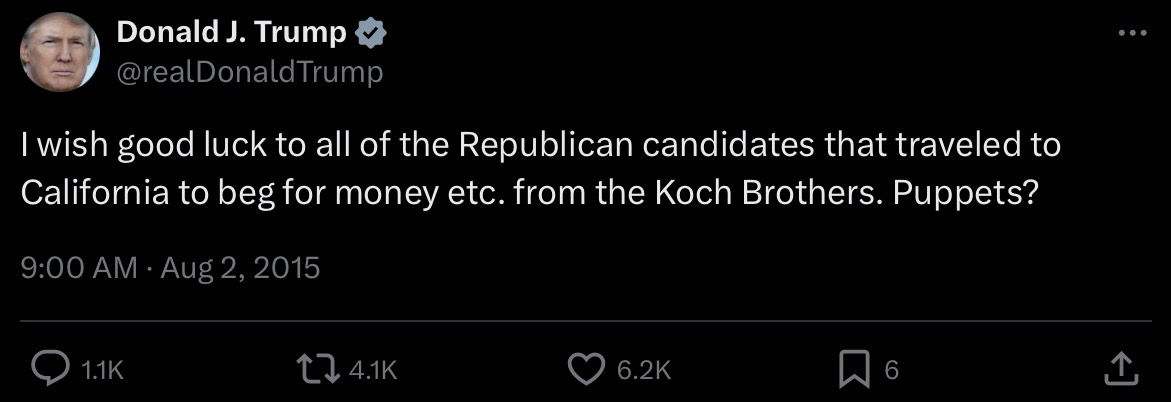Screen dimensions: 1171x402
Task: Open the @realDonaldTrump handle link
Action: (250, 72)
